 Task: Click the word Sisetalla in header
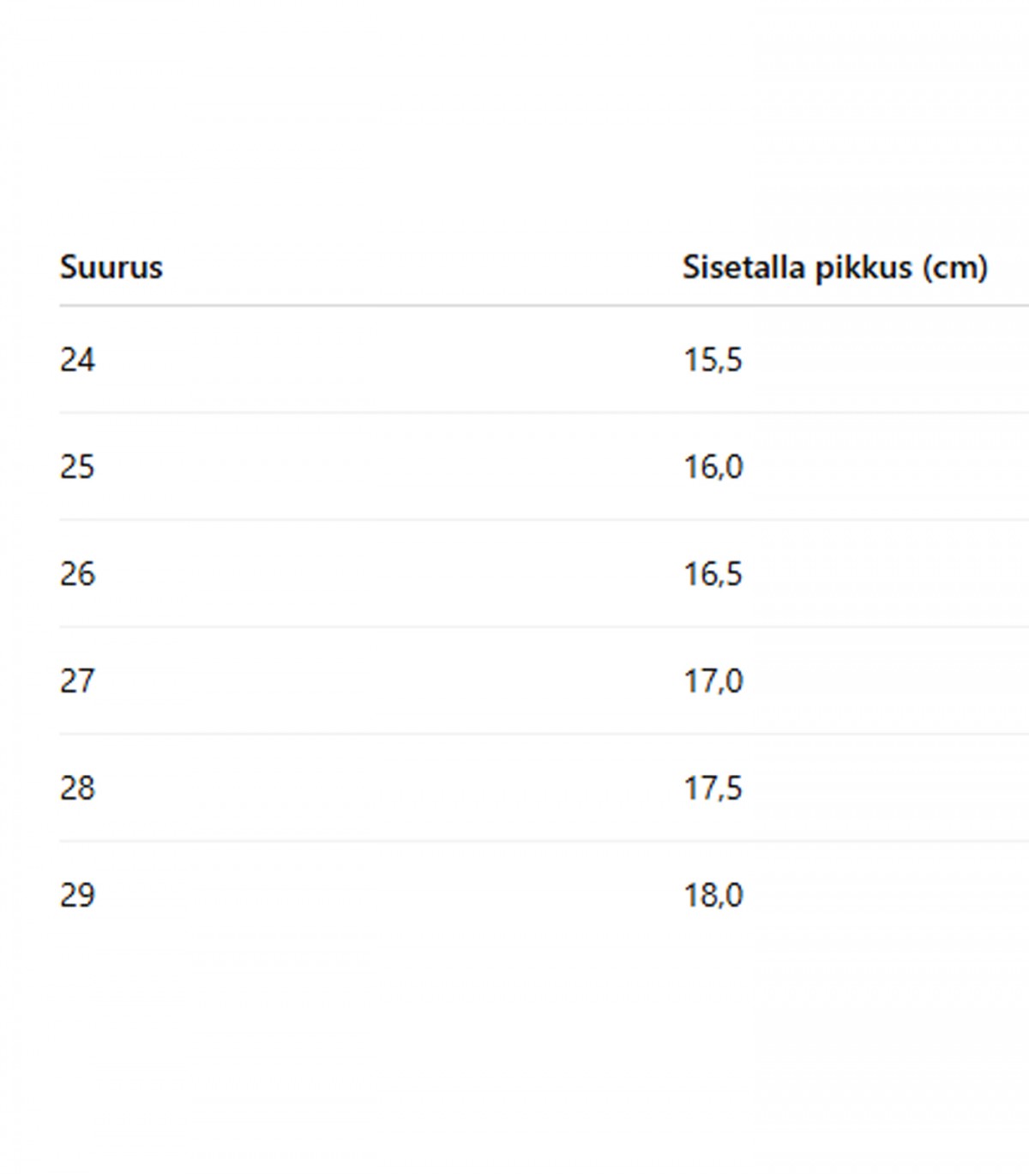pyautogui.click(x=743, y=267)
